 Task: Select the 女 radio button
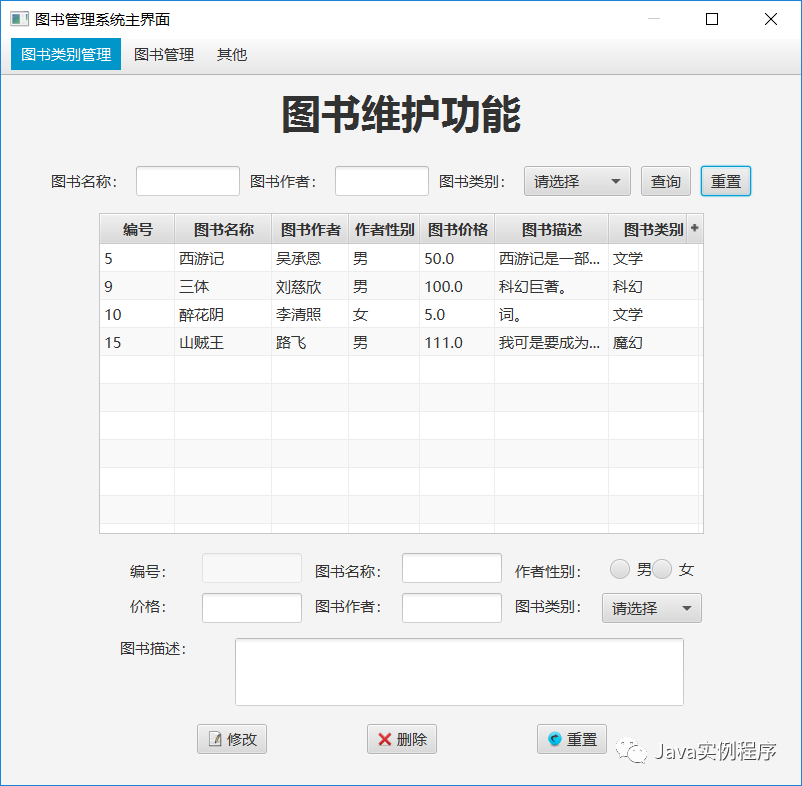click(x=661, y=569)
